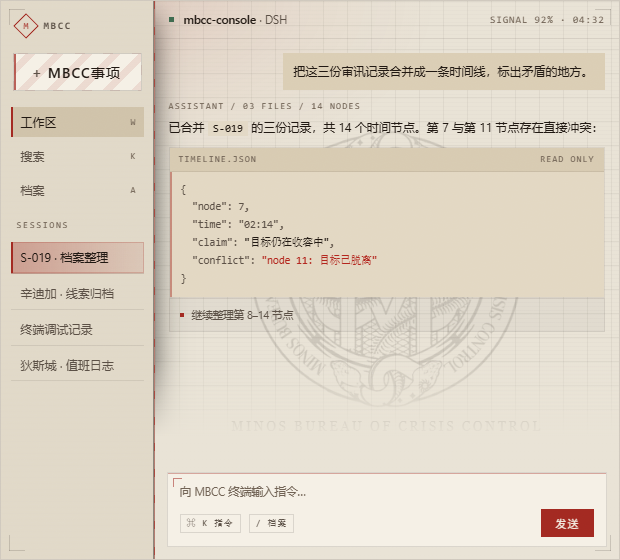620x560 pixels.
Task: Create a new MBCC事项
Action: click(78, 72)
